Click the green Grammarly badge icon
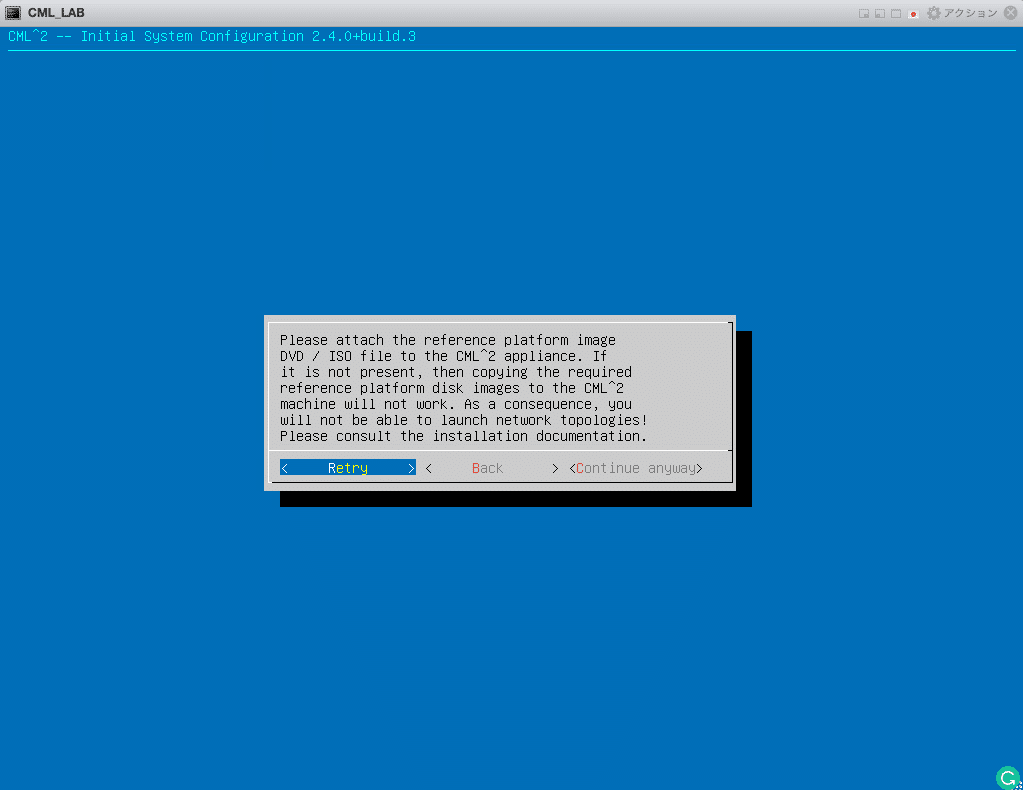The image size is (1023, 790). pyautogui.click(x=1008, y=778)
